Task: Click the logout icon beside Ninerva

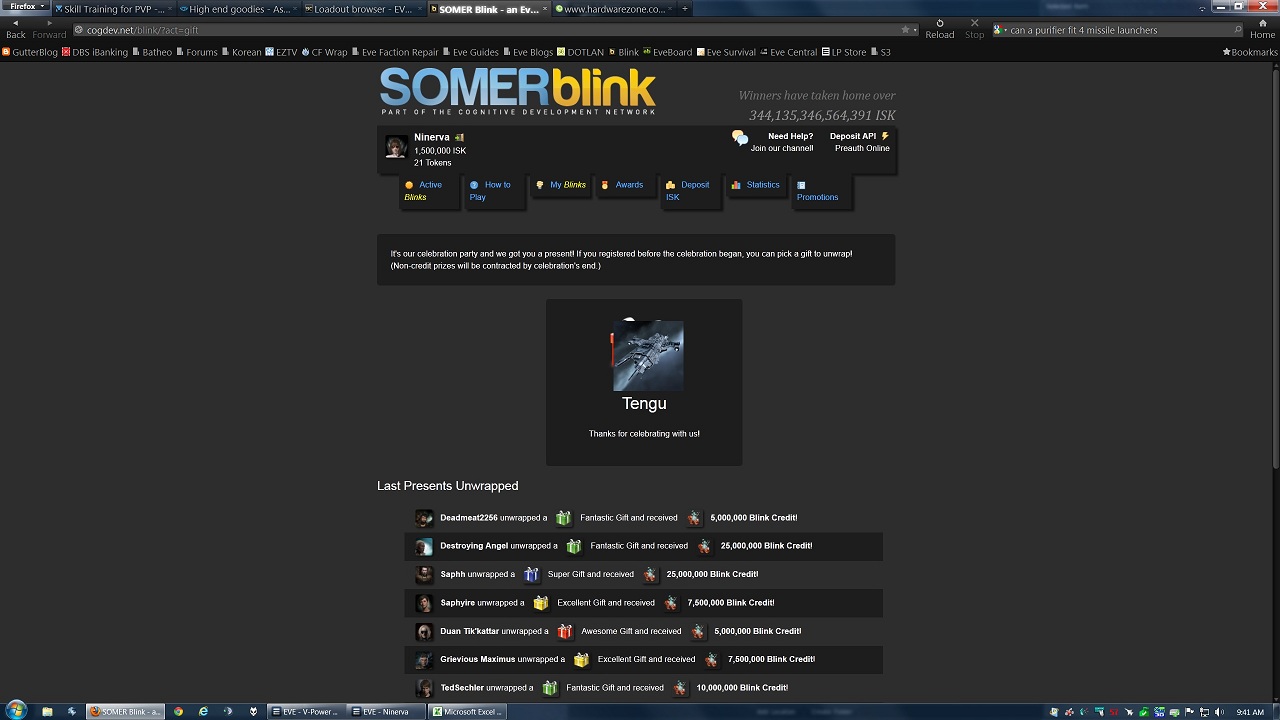Action: point(459,137)
